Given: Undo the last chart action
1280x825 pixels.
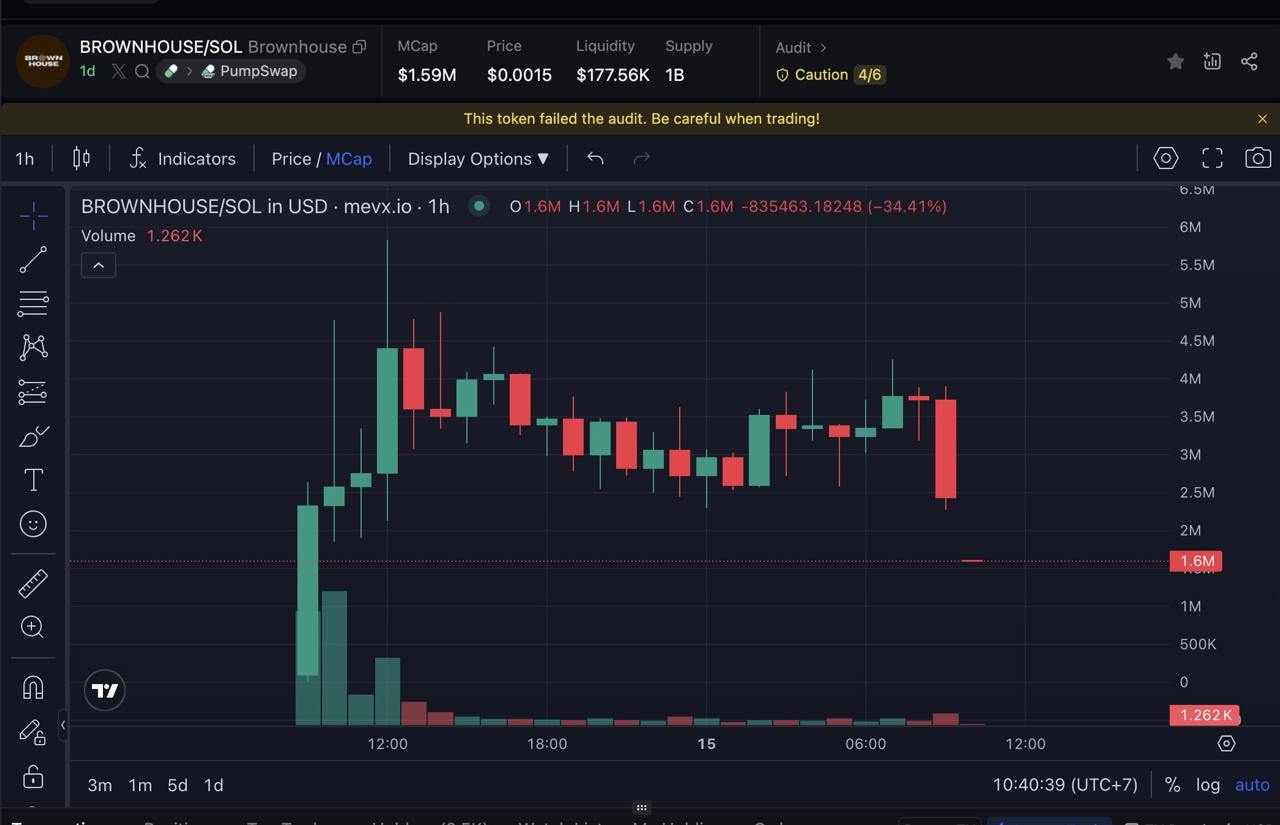Looking at the screenshot, I should (x=595, y=158).
